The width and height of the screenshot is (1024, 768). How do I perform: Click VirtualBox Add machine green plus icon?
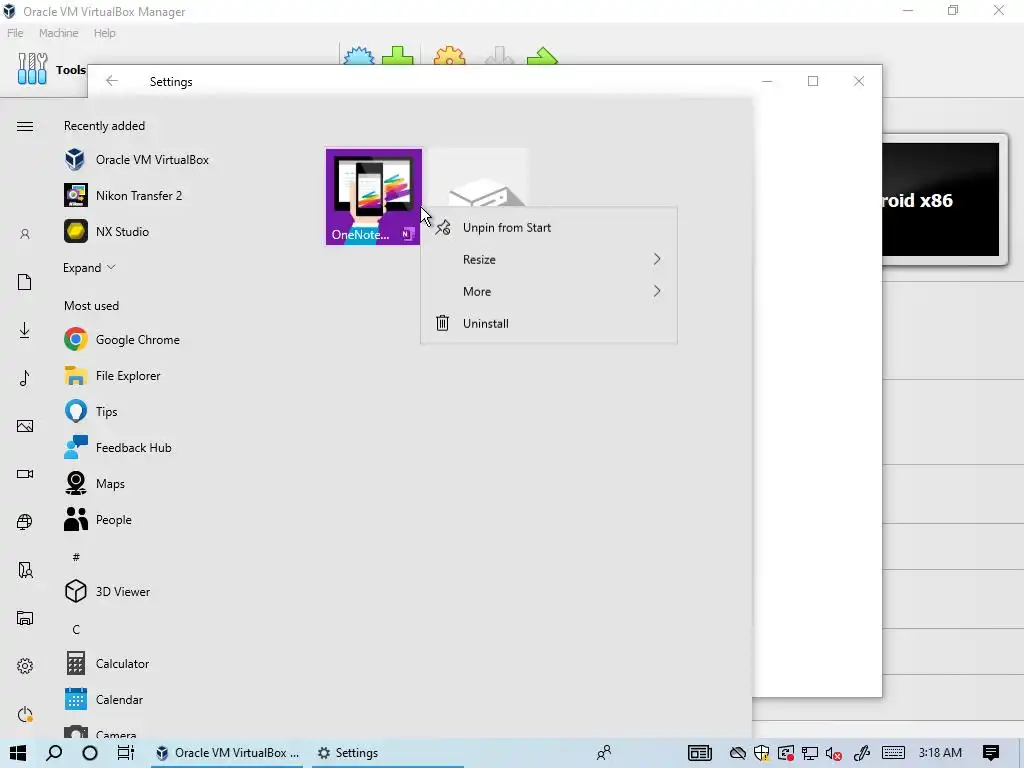[x=397, y=55]
